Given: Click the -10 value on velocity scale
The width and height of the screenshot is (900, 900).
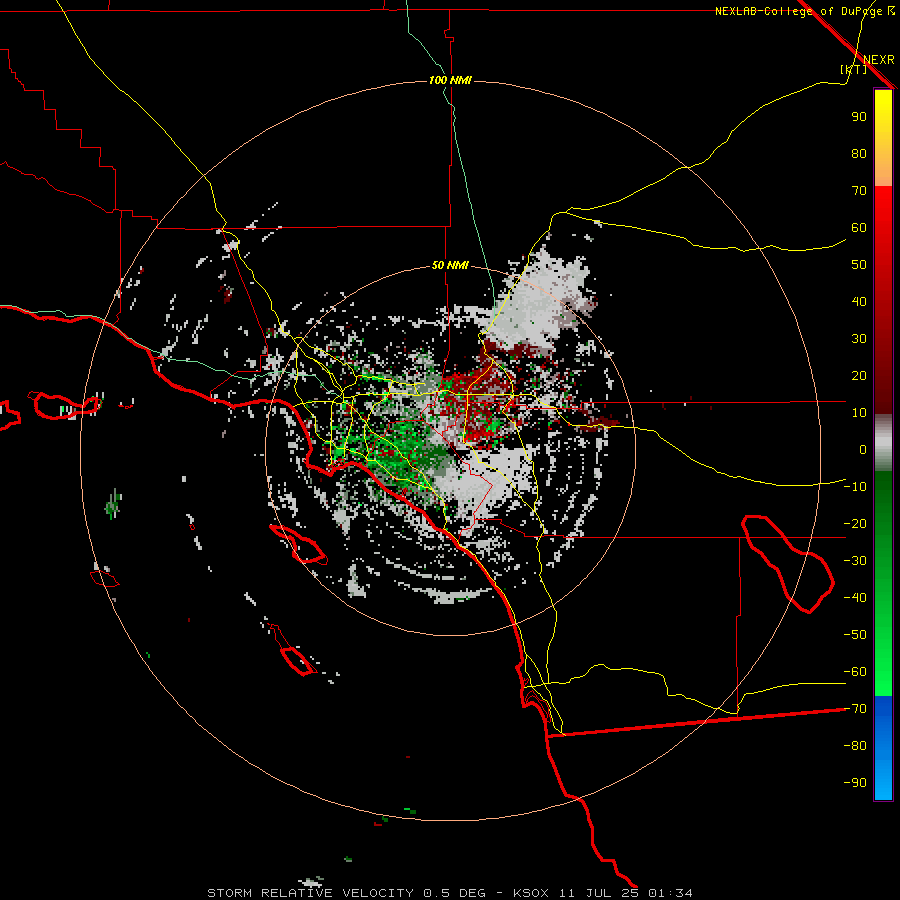Looking at the screenshot, I should pyautogui.click(x=855, y=487).
